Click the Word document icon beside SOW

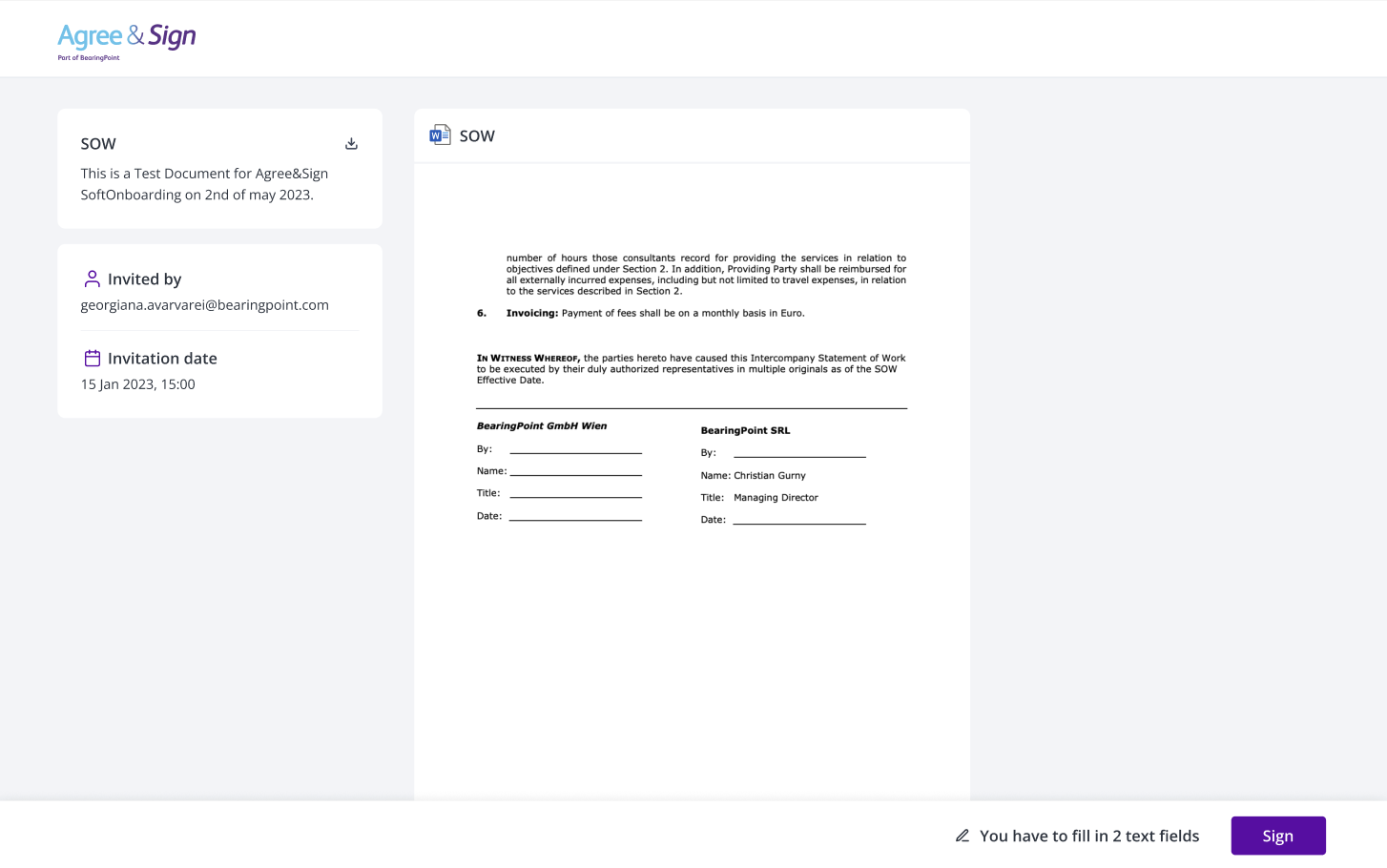[440, 135]
